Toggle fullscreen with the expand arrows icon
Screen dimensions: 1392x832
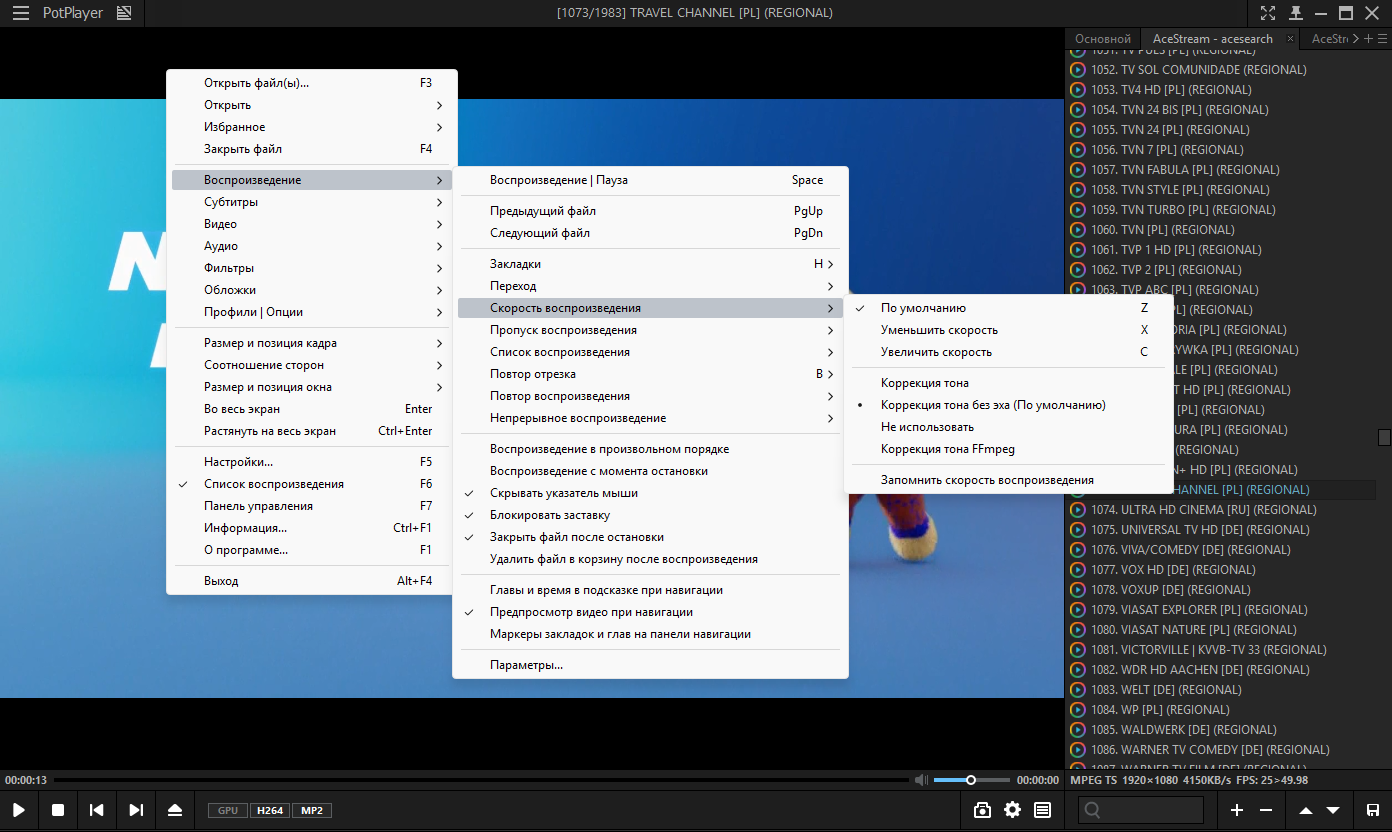point(1268,13)
